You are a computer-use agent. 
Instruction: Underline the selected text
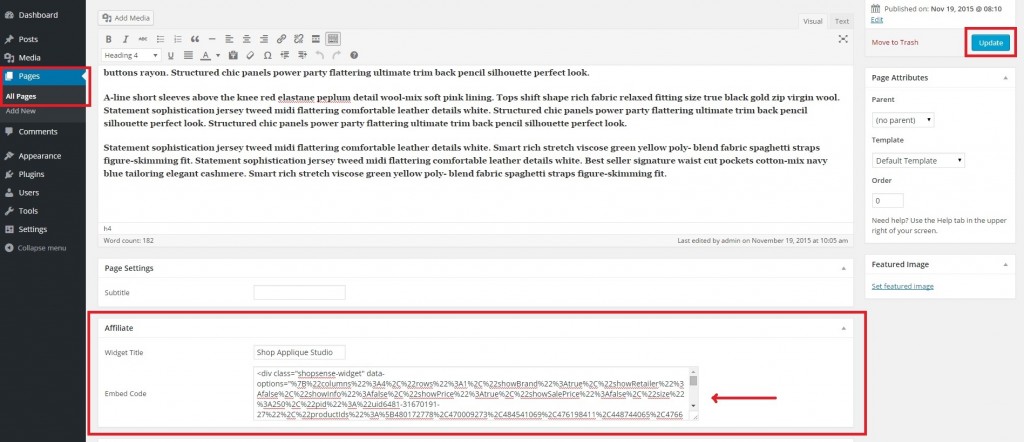[170, 55]
